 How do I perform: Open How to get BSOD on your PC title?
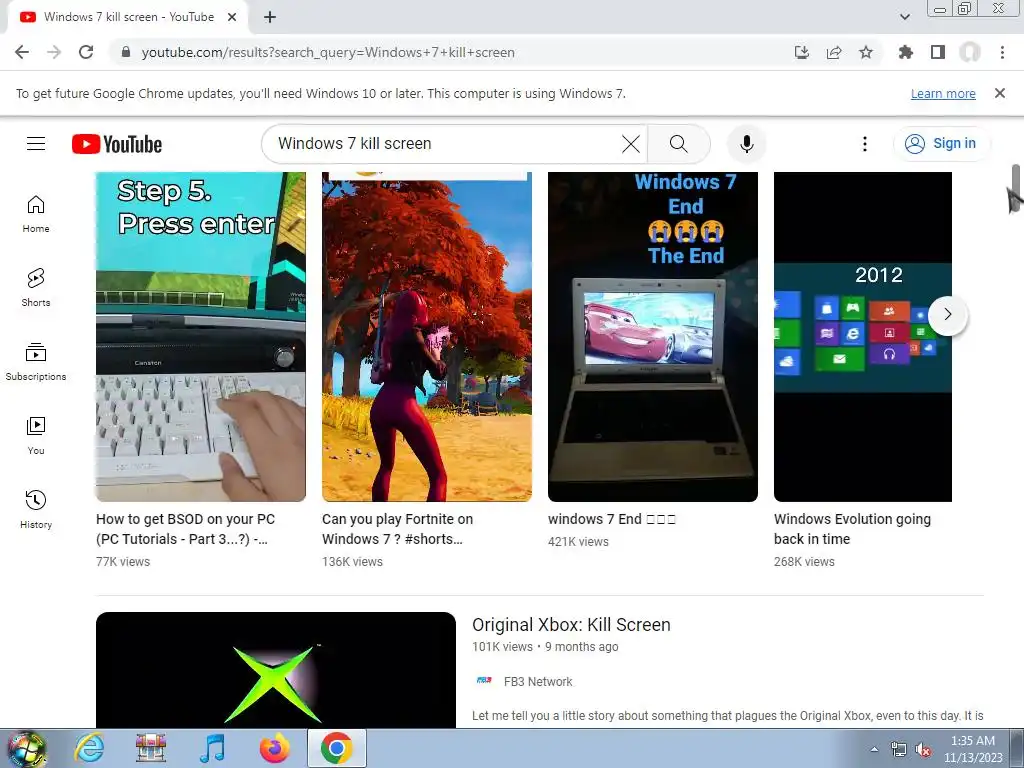[186, 529]
